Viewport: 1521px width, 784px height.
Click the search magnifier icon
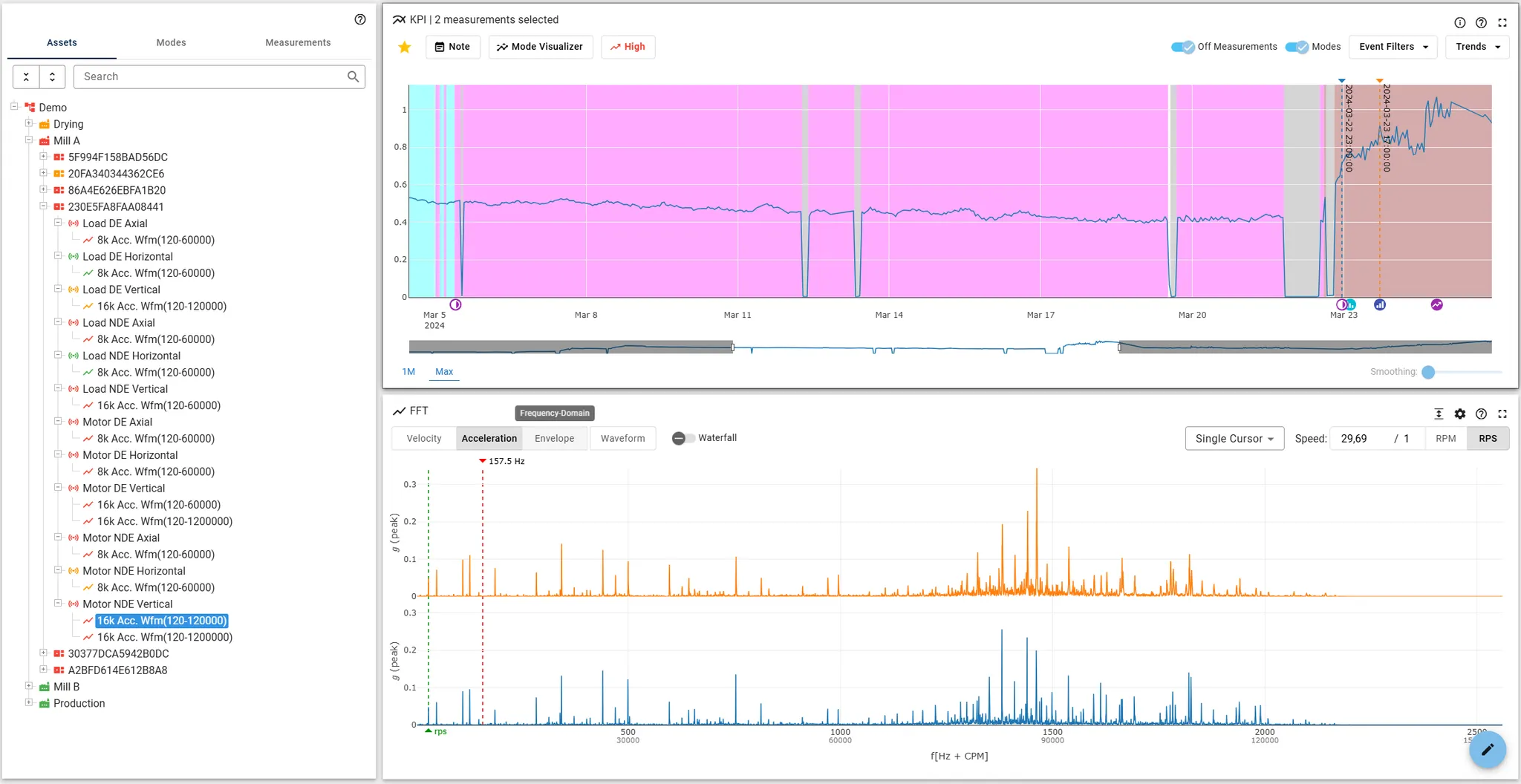[x=354, y=76]
